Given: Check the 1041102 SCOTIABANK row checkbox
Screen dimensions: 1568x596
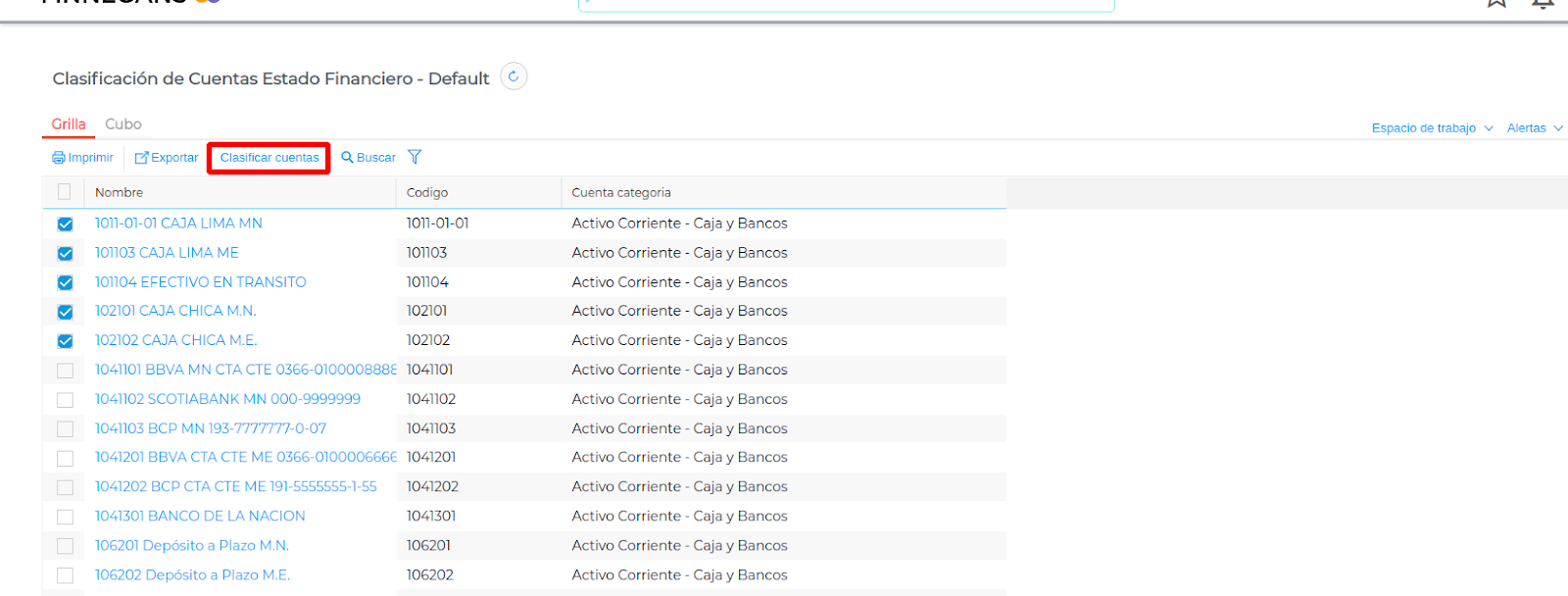Looking at the screenshot, I should pyautogui.click(x=65, y=400).
